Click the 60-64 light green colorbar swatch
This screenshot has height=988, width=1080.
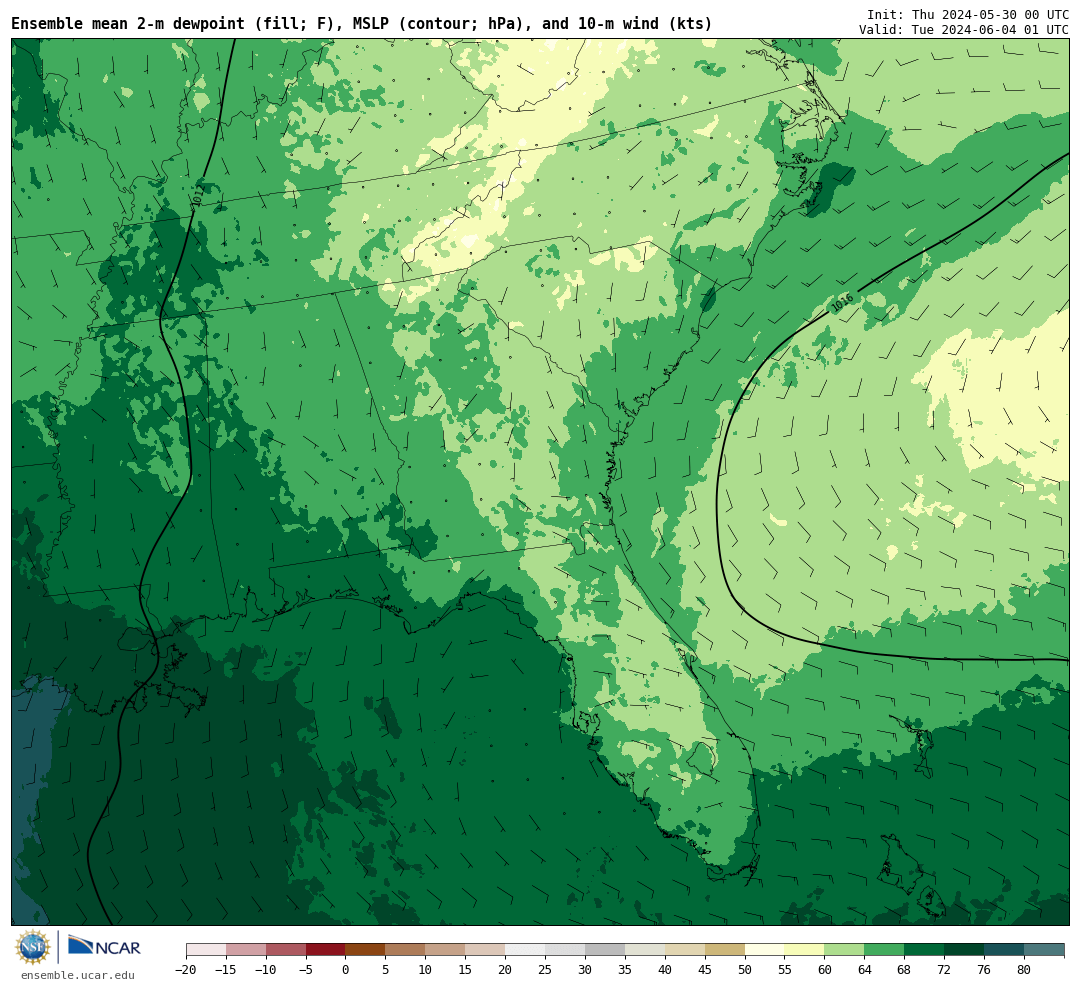click(x=844, y=950)
